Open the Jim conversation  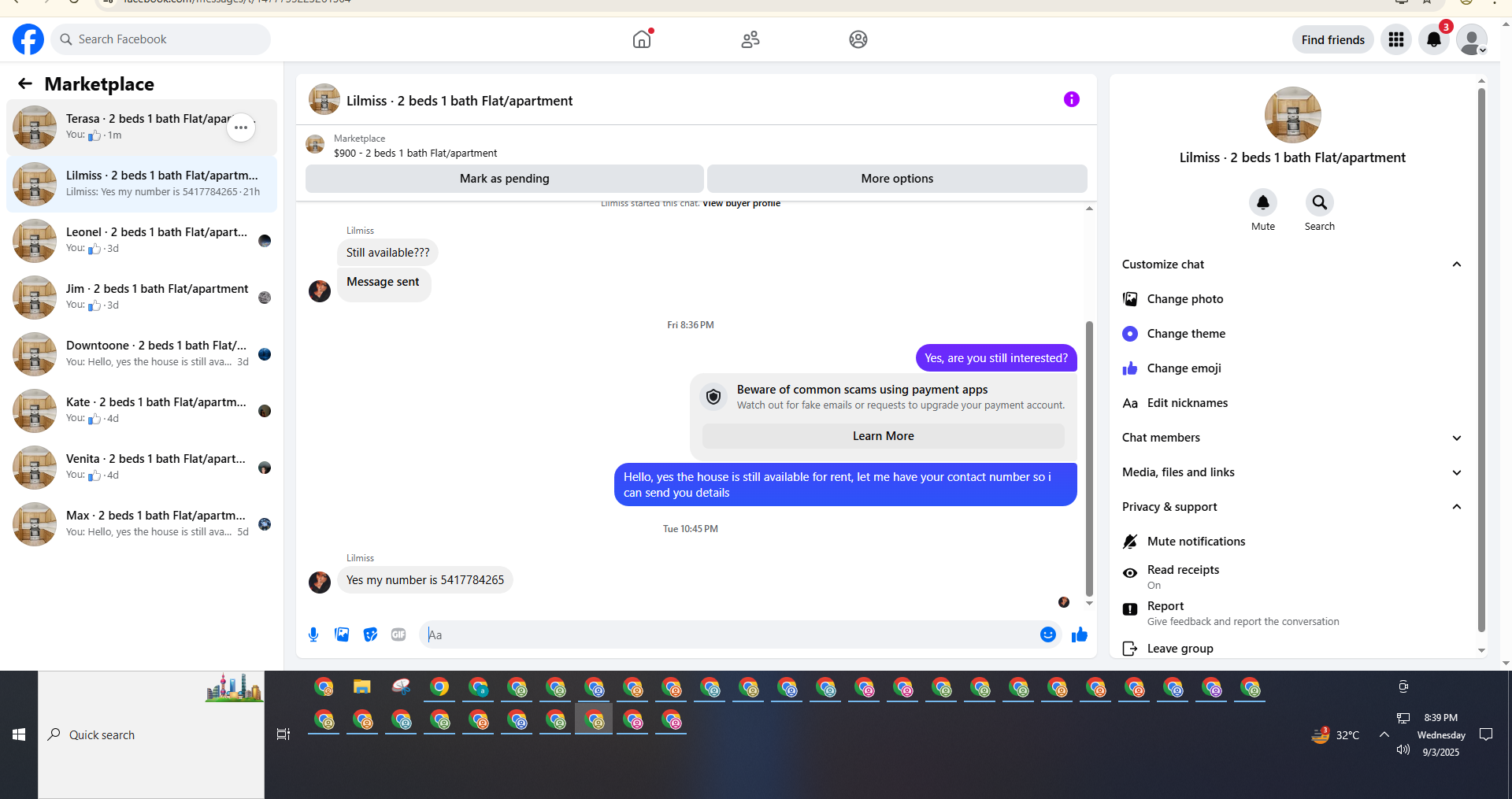click(x=142, y=298)
